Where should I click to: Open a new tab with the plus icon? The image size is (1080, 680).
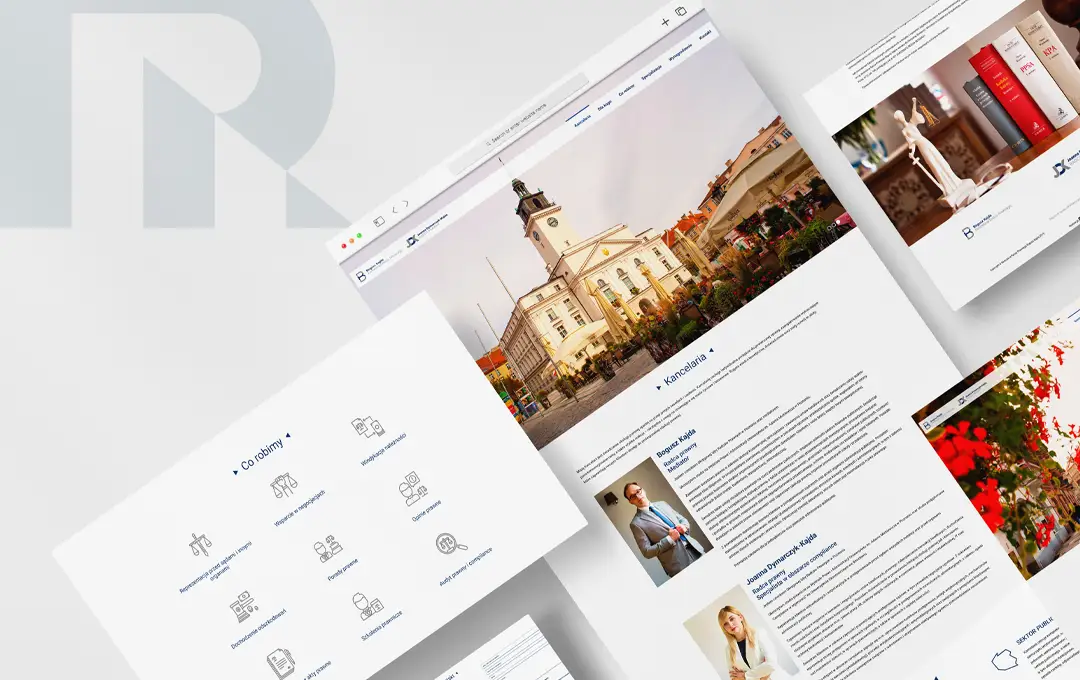[665, 22]
